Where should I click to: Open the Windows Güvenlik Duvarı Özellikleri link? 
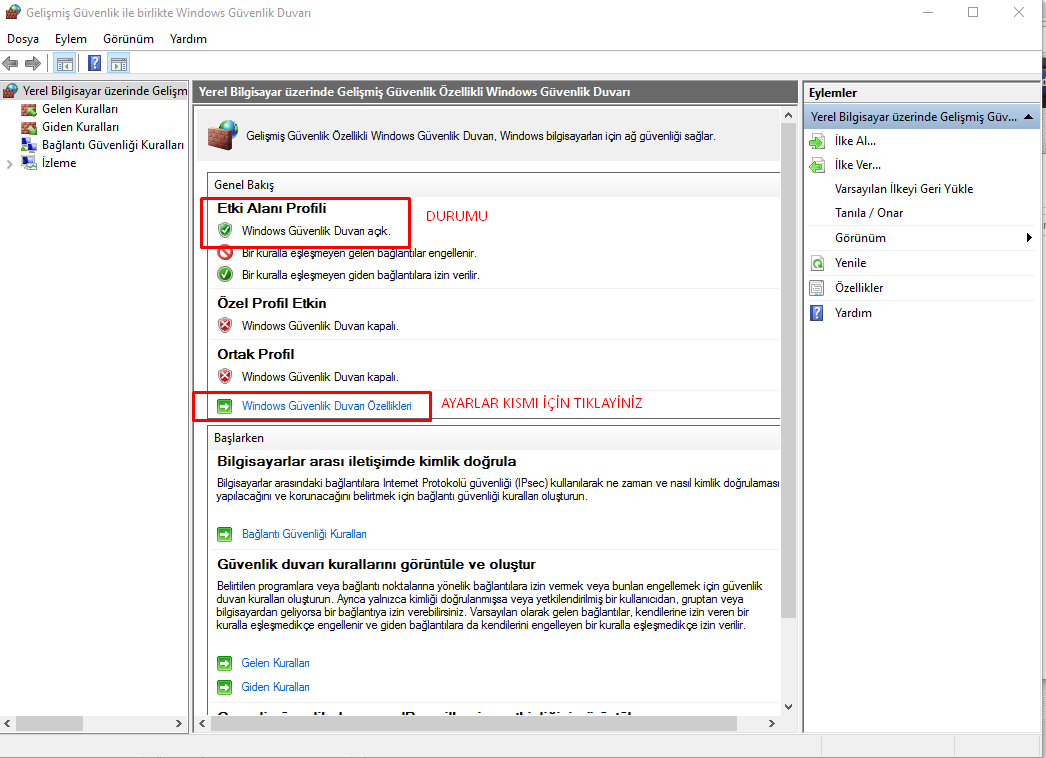(326, 406)
